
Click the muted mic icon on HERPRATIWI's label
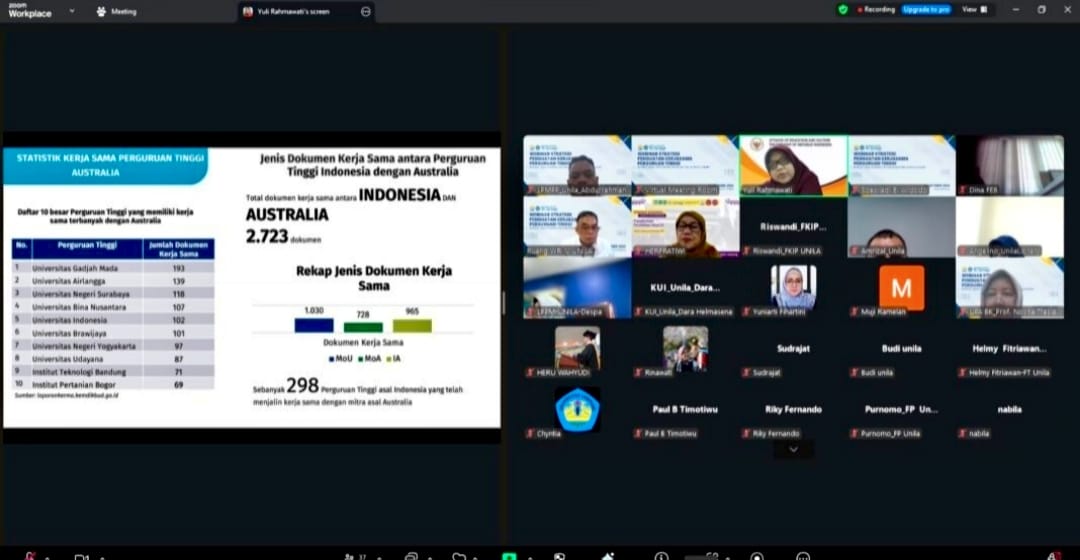coord(638,251)
